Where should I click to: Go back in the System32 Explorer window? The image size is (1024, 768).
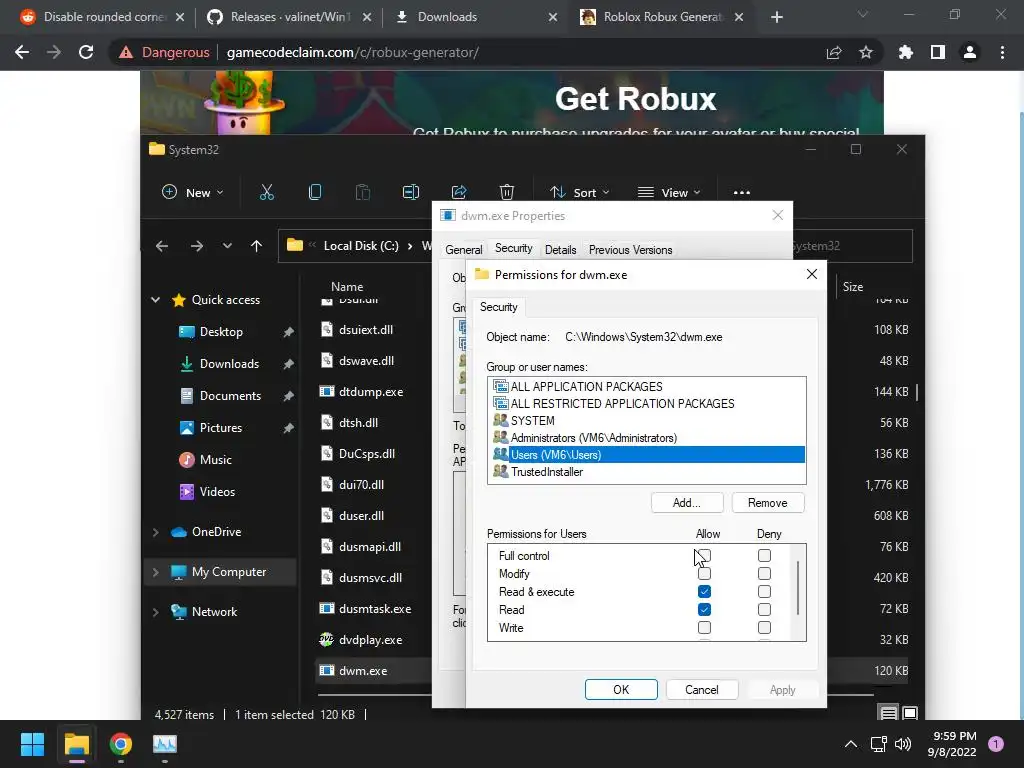(162, 246)
